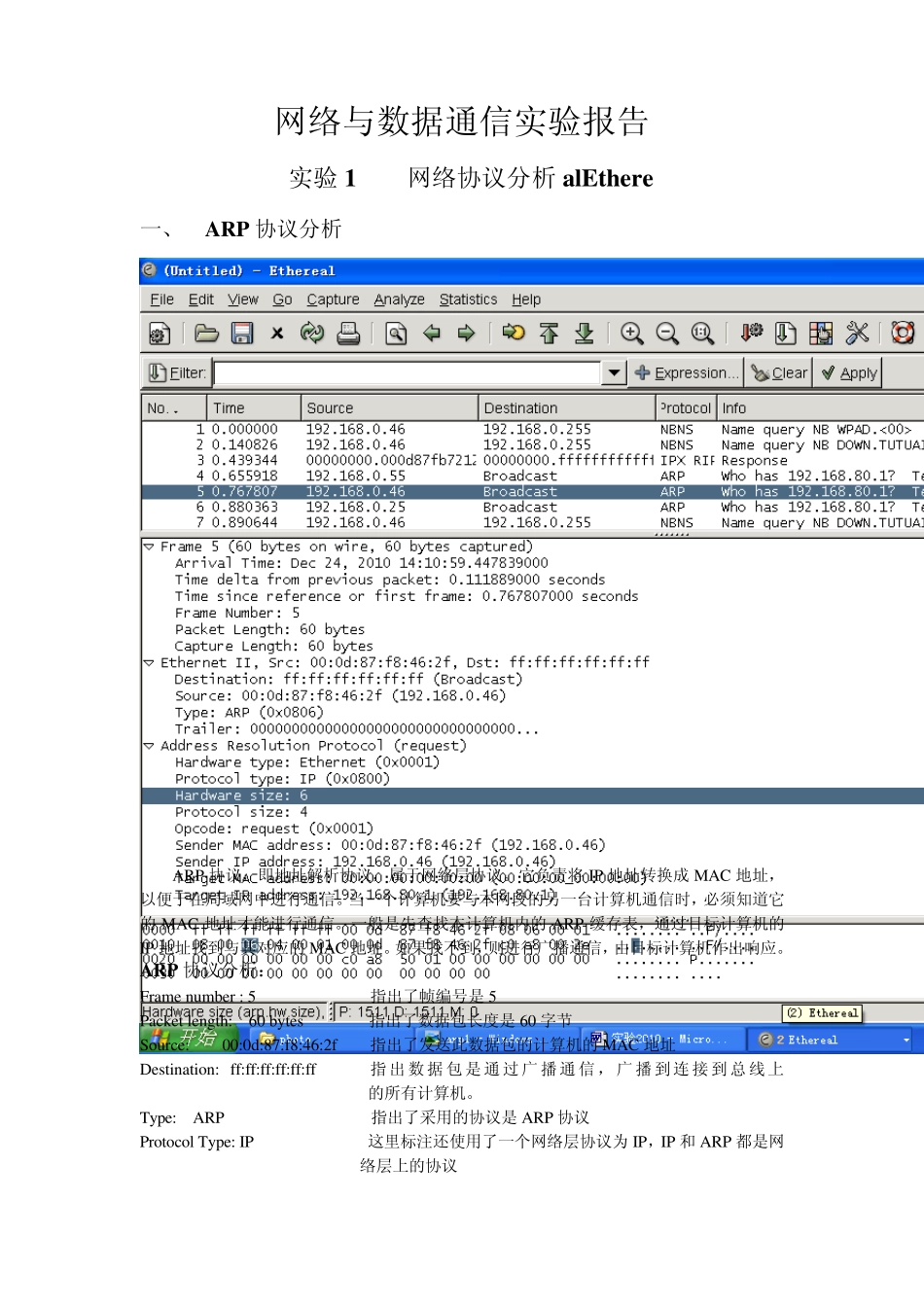Open the Capture menu

(333, 300)
